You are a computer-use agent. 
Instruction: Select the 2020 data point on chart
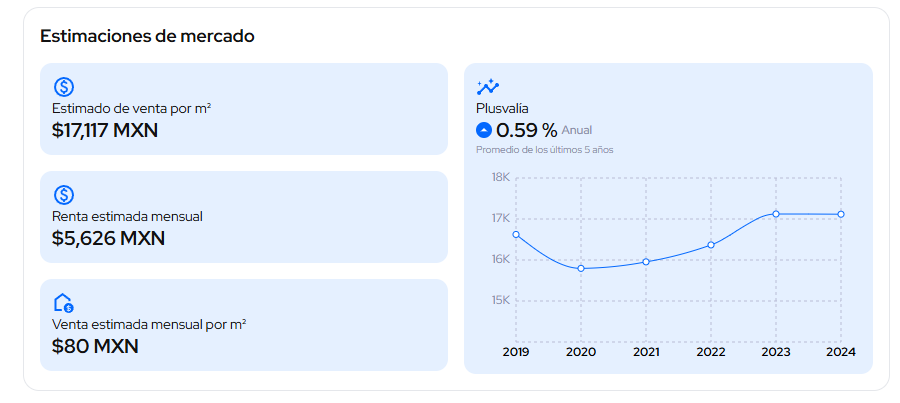tap(581, 268)
